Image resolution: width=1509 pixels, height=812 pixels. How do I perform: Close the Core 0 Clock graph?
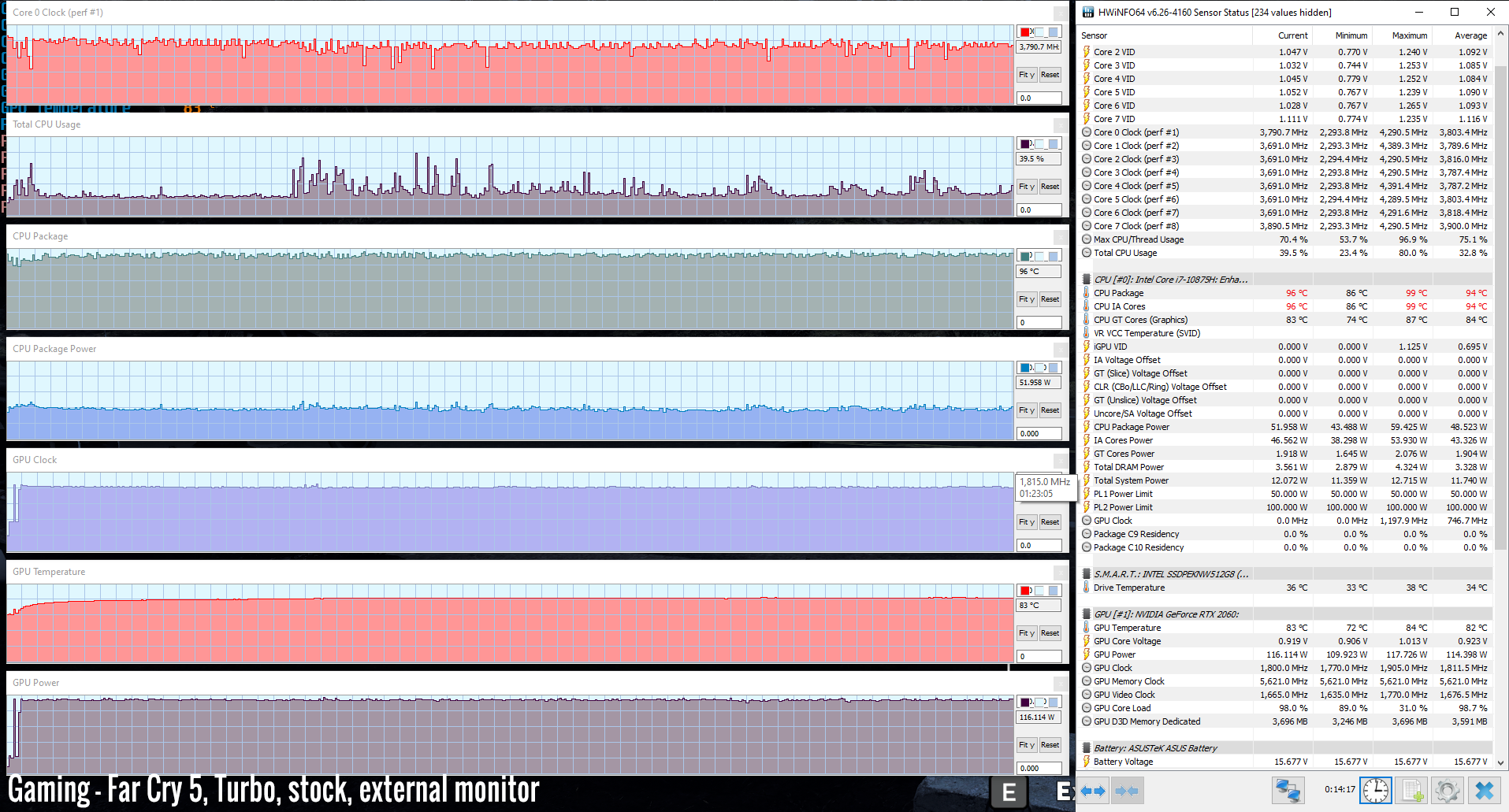pos(1061,13)
